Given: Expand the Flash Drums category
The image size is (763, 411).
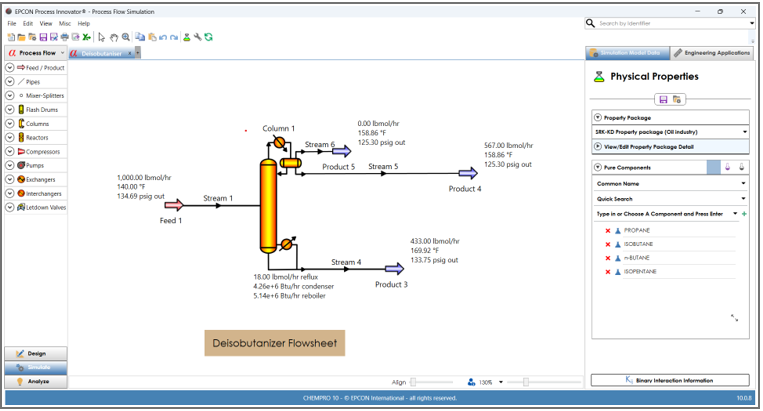Looking at the screenshot, I should pos(10,109).
